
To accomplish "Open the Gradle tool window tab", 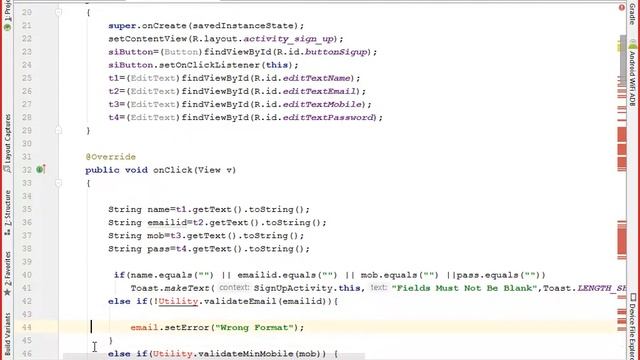I will 632,13.
